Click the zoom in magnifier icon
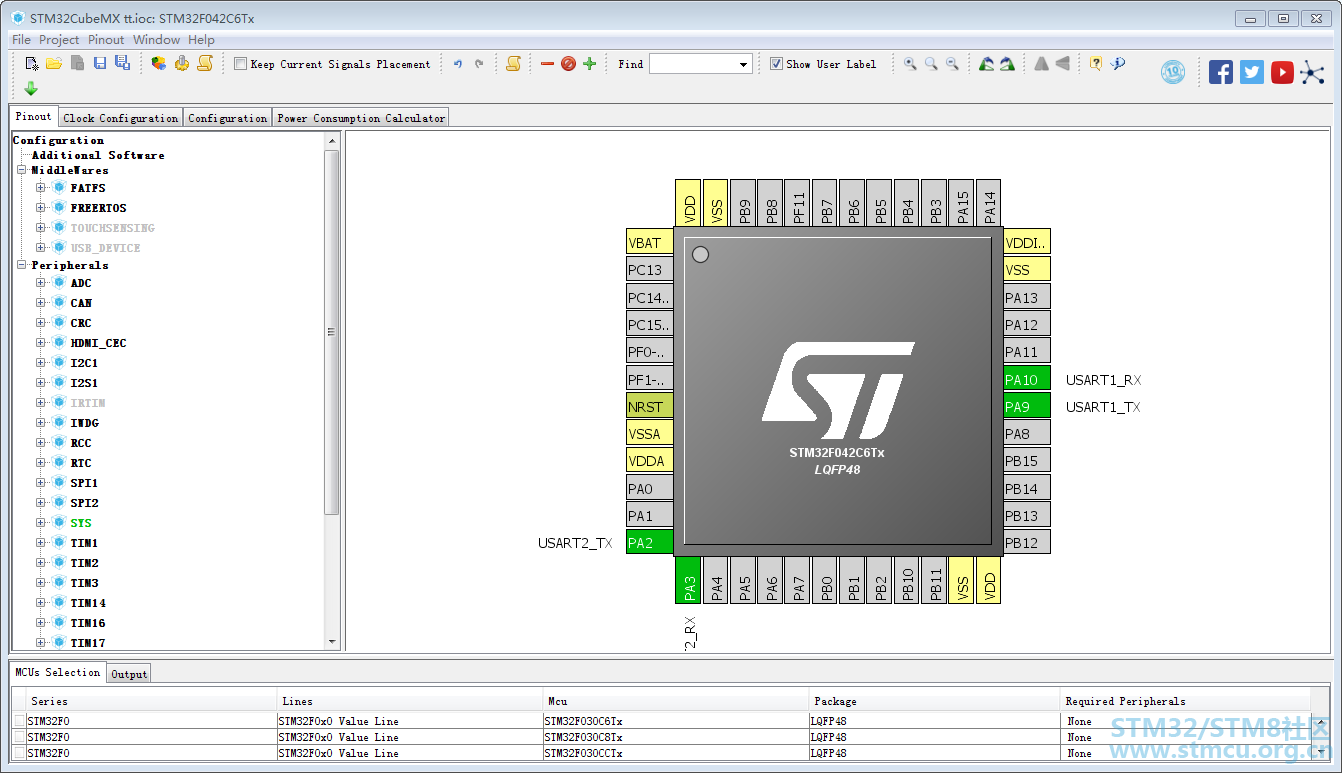 (910, 64)
